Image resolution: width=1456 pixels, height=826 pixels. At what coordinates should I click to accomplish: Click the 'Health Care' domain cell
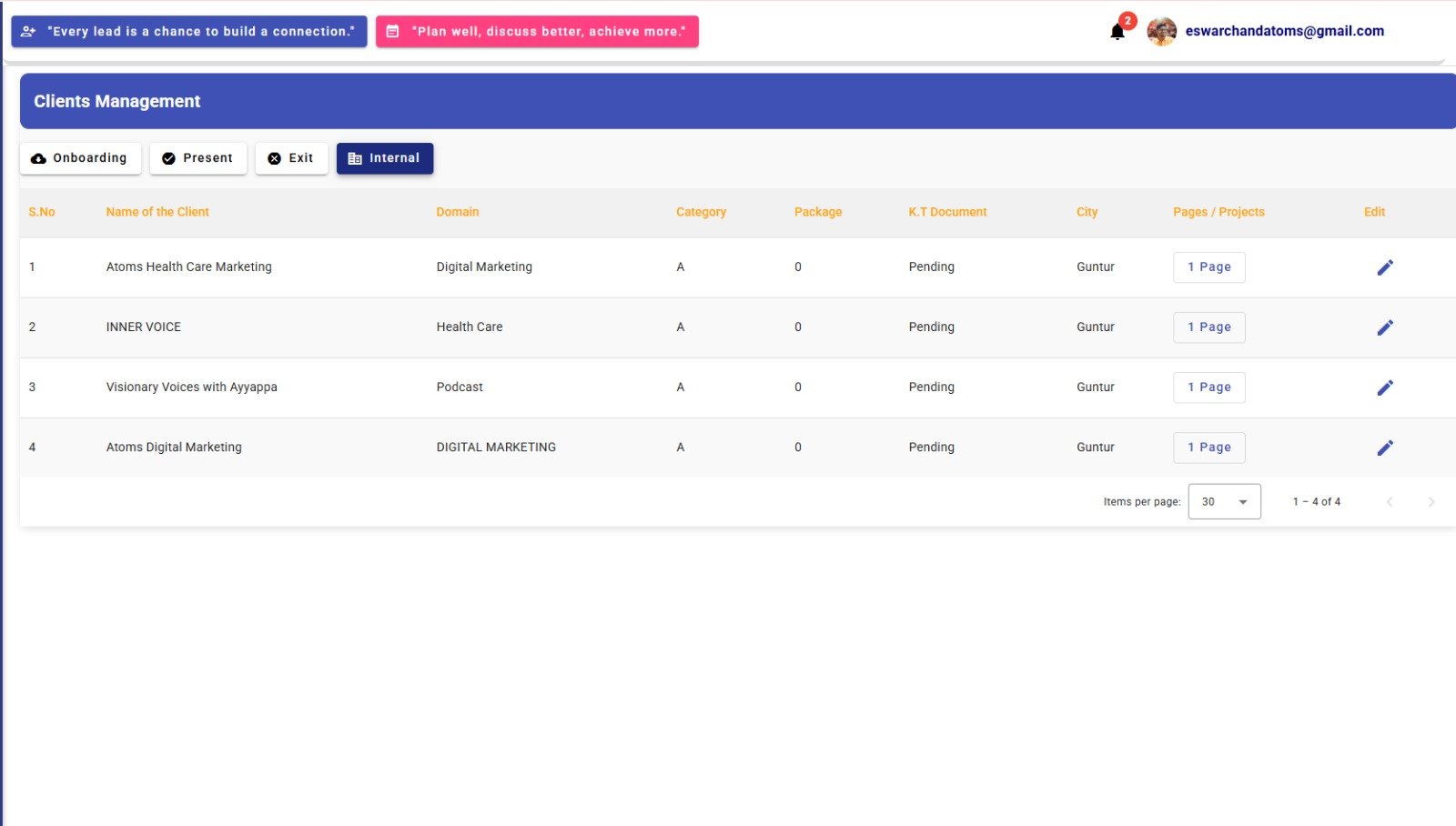[470, 327]
